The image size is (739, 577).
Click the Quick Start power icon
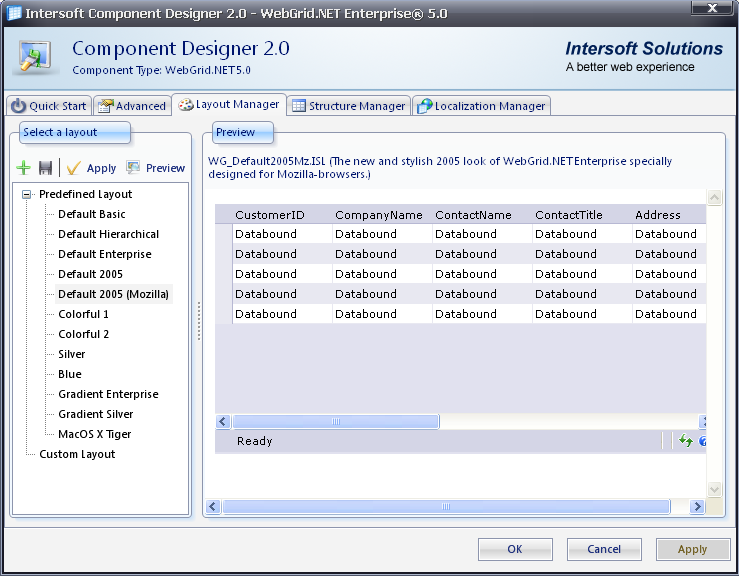click(x=18, y=106)
